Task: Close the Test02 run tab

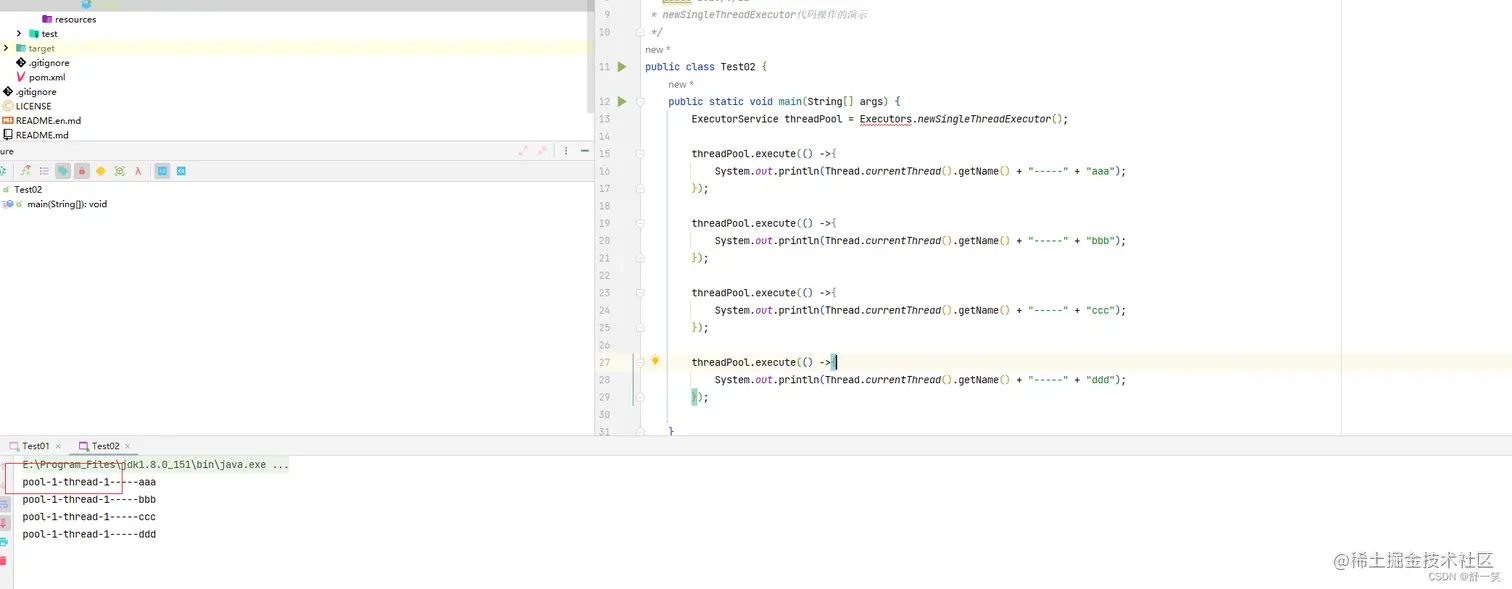Action: tap(128, 446)
